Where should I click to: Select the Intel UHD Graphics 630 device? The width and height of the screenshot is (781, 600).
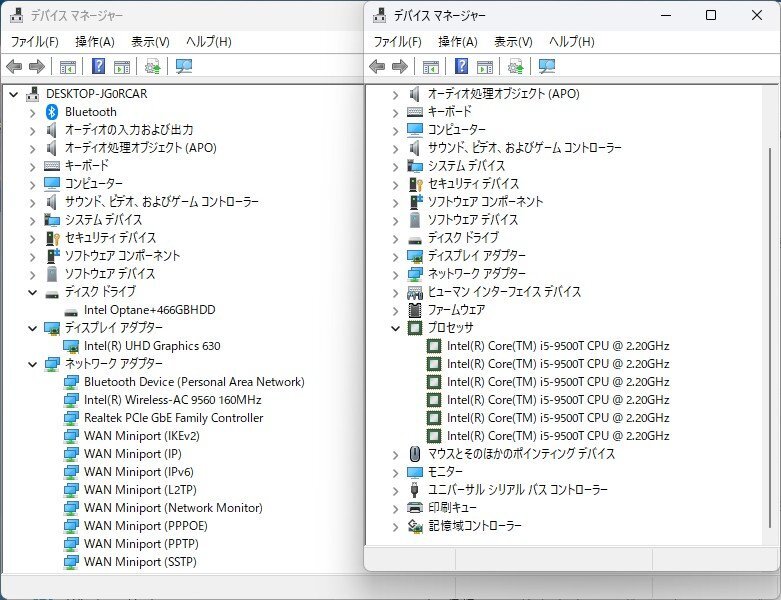152,346
